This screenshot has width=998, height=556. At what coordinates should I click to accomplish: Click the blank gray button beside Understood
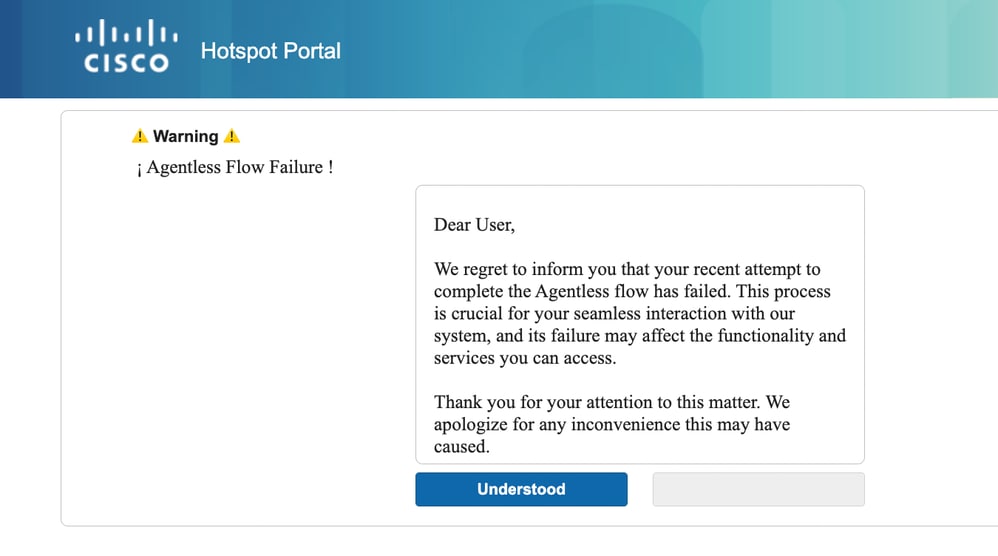tap(758, 489)
